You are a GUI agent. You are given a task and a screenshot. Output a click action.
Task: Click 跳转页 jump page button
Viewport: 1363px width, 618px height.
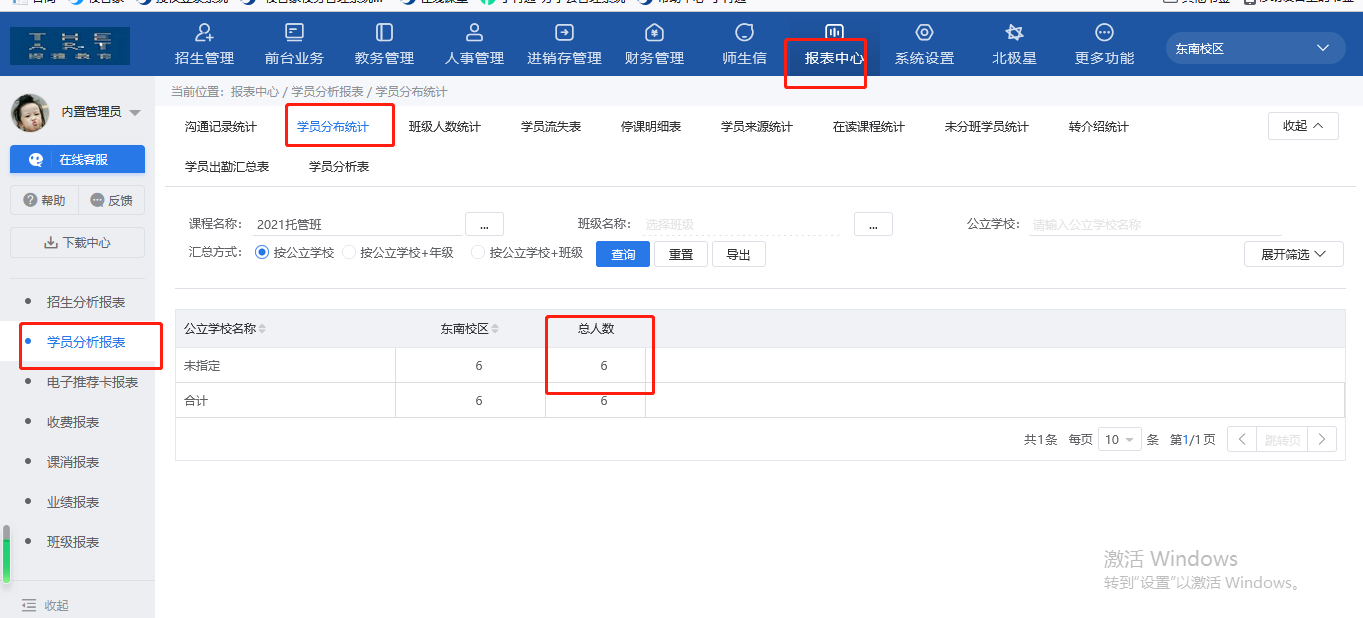(1282, 439)
